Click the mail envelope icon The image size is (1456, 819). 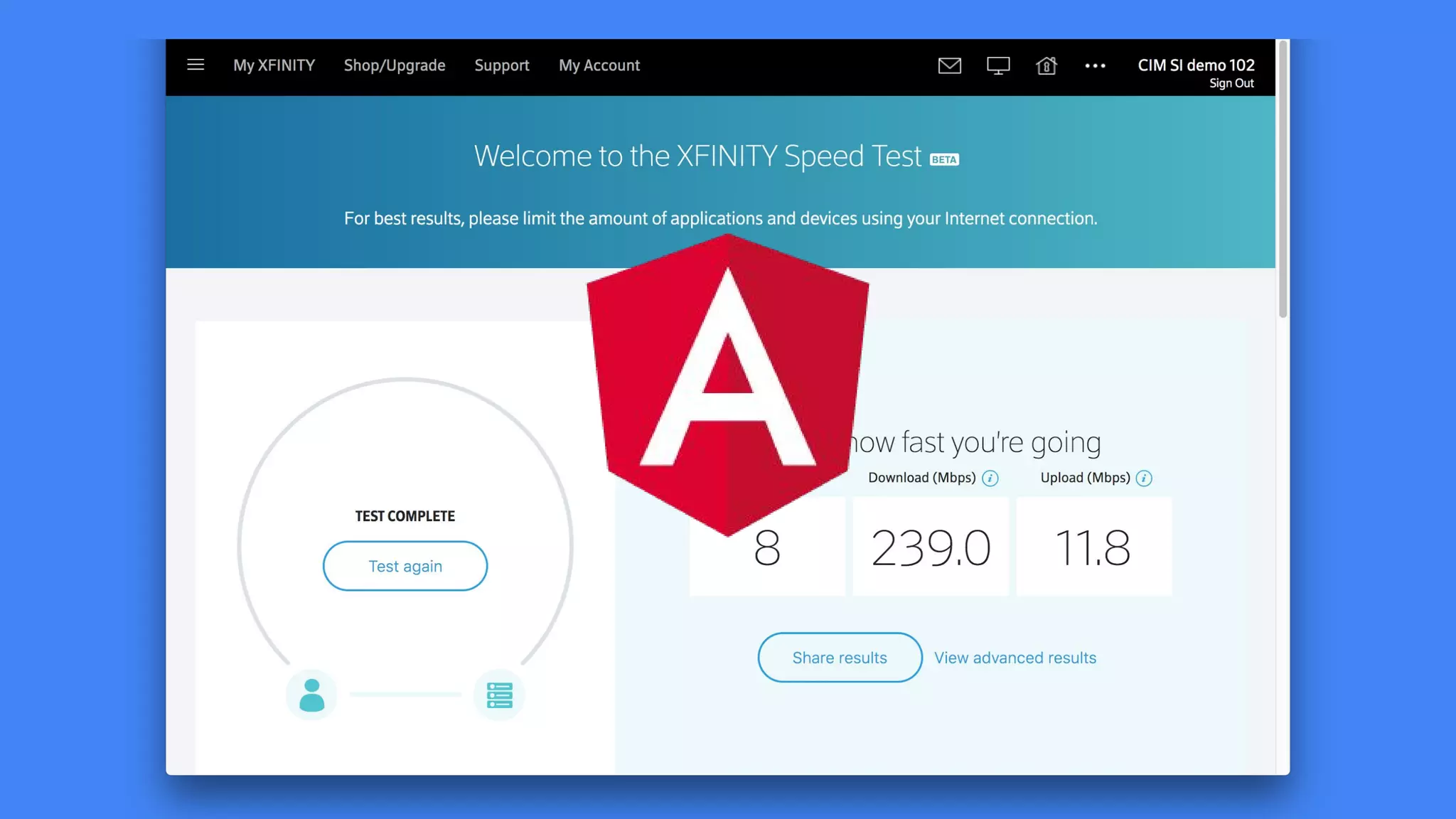click(x=949, y=66)
